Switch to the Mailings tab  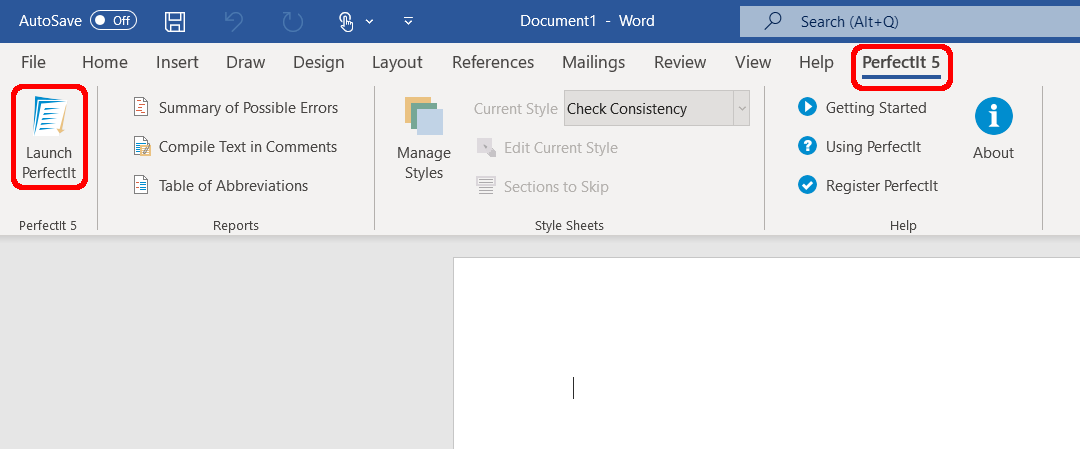click(594, 63)
